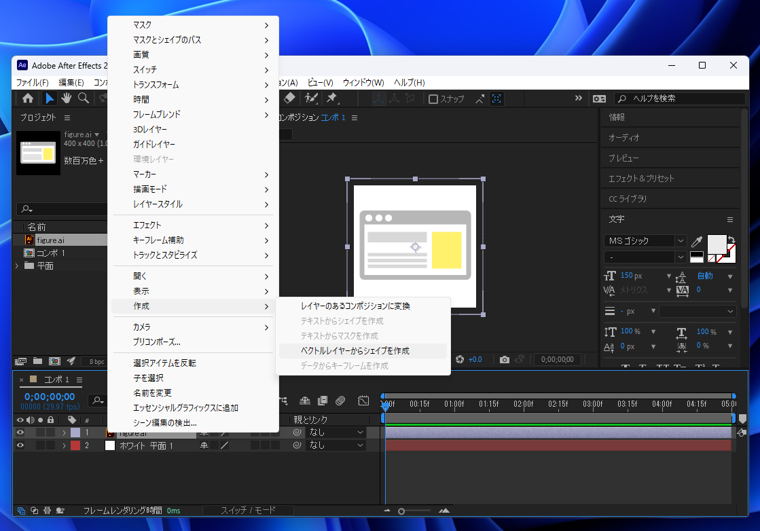Image resolution: width=760 pixels, height=531 pixels.
Task: Select the Selection arrow tool
Action: click(x=49, y=98)
